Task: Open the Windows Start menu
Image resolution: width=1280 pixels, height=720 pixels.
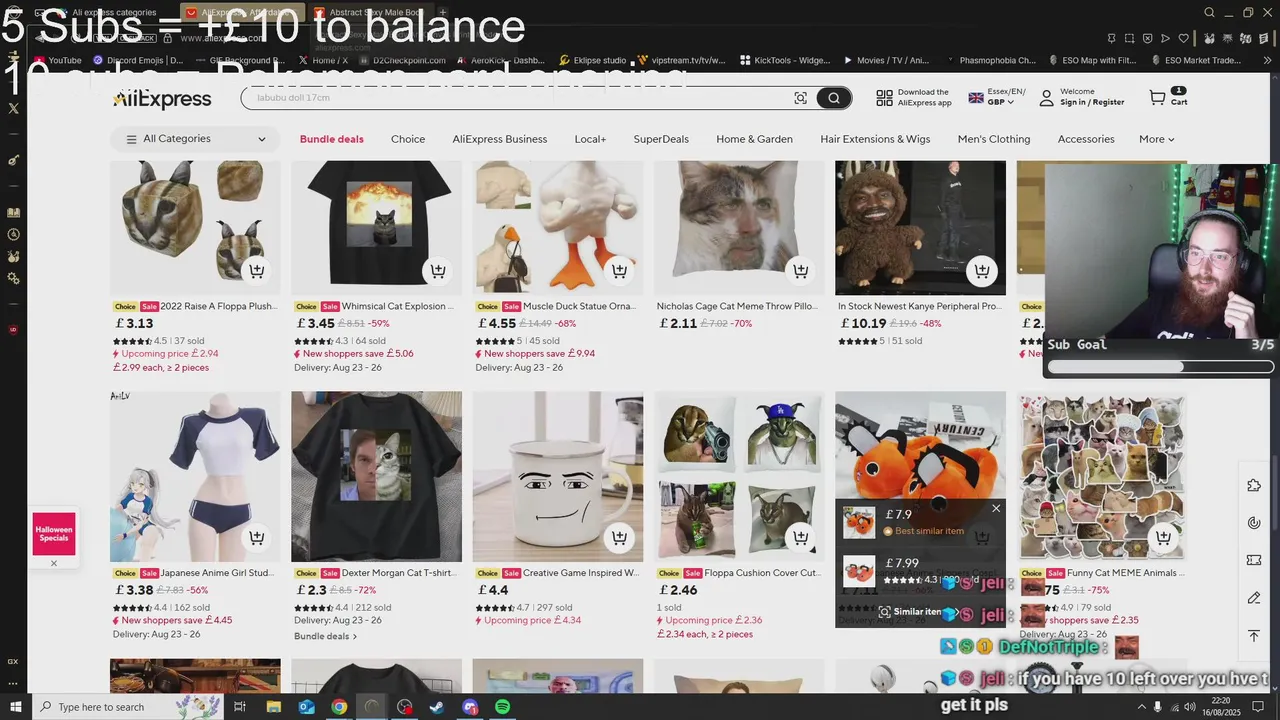Action: [x=14, y=707]
